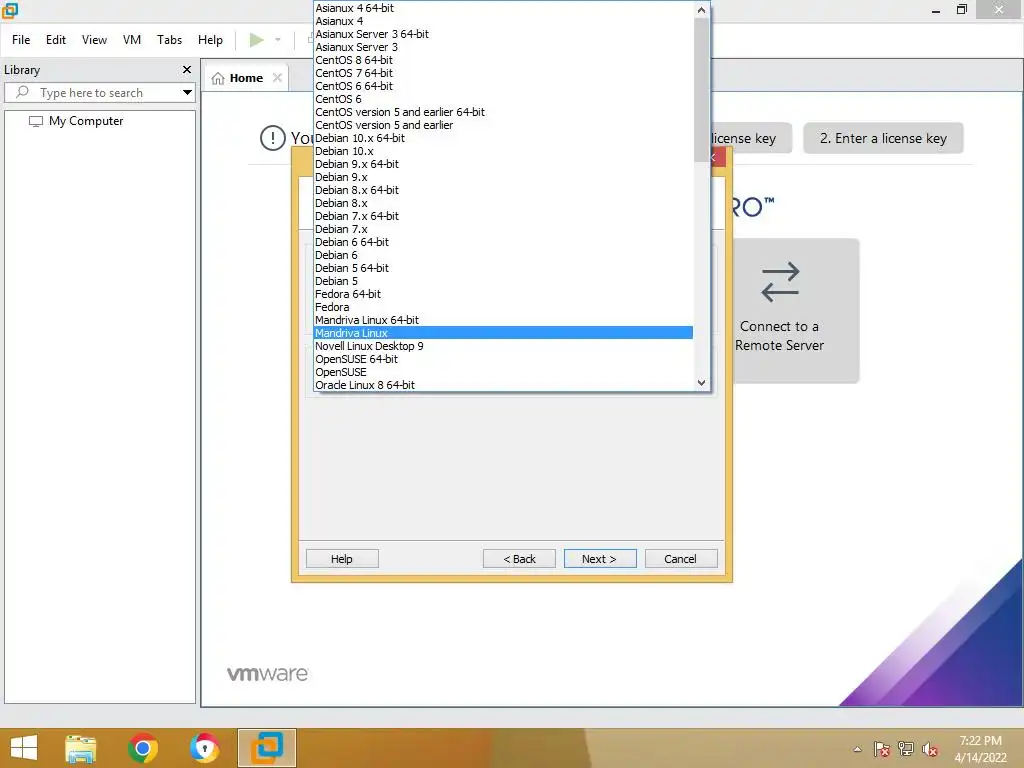Screen dimensions: 1024x768
Task: Click the list scrollbar down arrow
Action: click(x=701, y=383)
